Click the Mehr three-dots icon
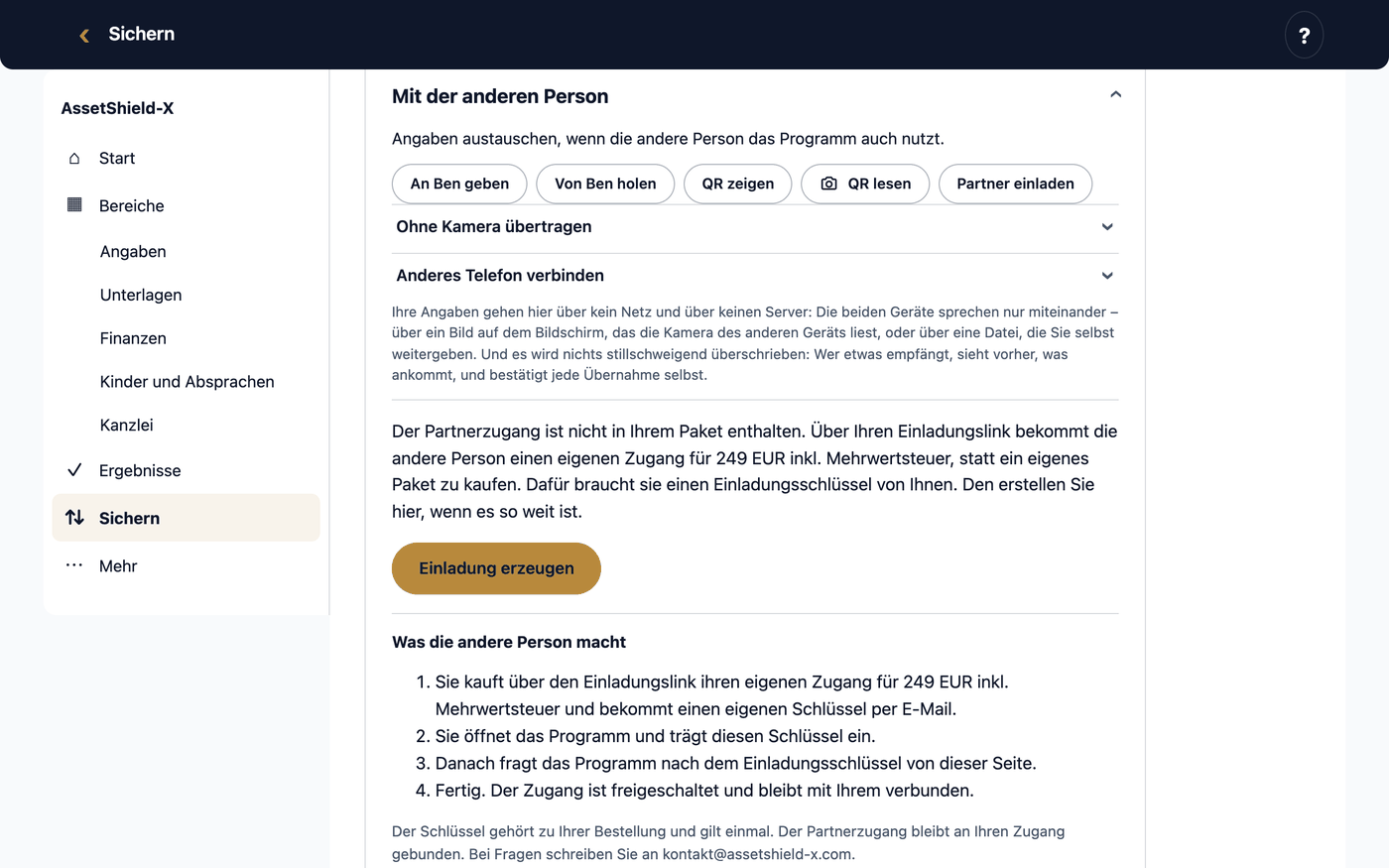The width and height of the screenshot is (1389, 868). [74, 565]
